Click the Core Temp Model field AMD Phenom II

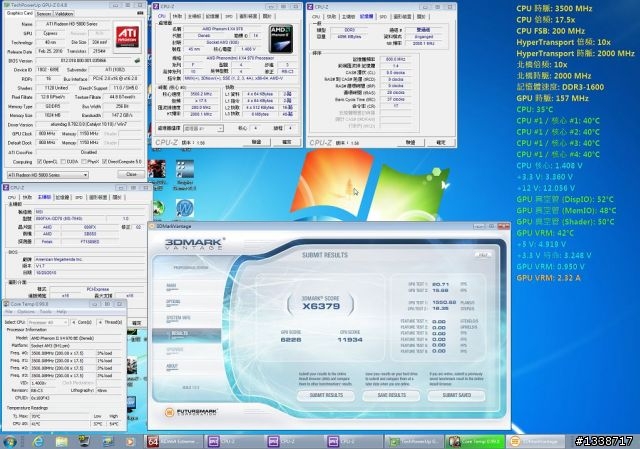click(76, 338)
